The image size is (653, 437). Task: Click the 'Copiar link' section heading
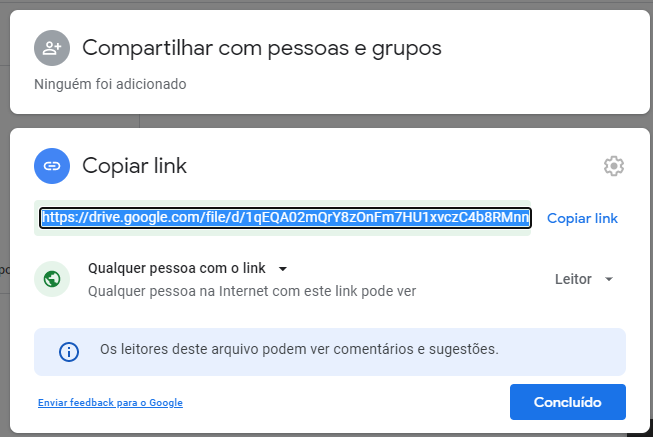coord(135,166)
